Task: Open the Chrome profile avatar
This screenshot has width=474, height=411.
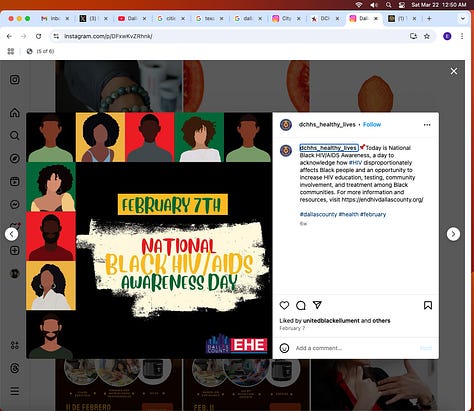Action: [447, 36]
